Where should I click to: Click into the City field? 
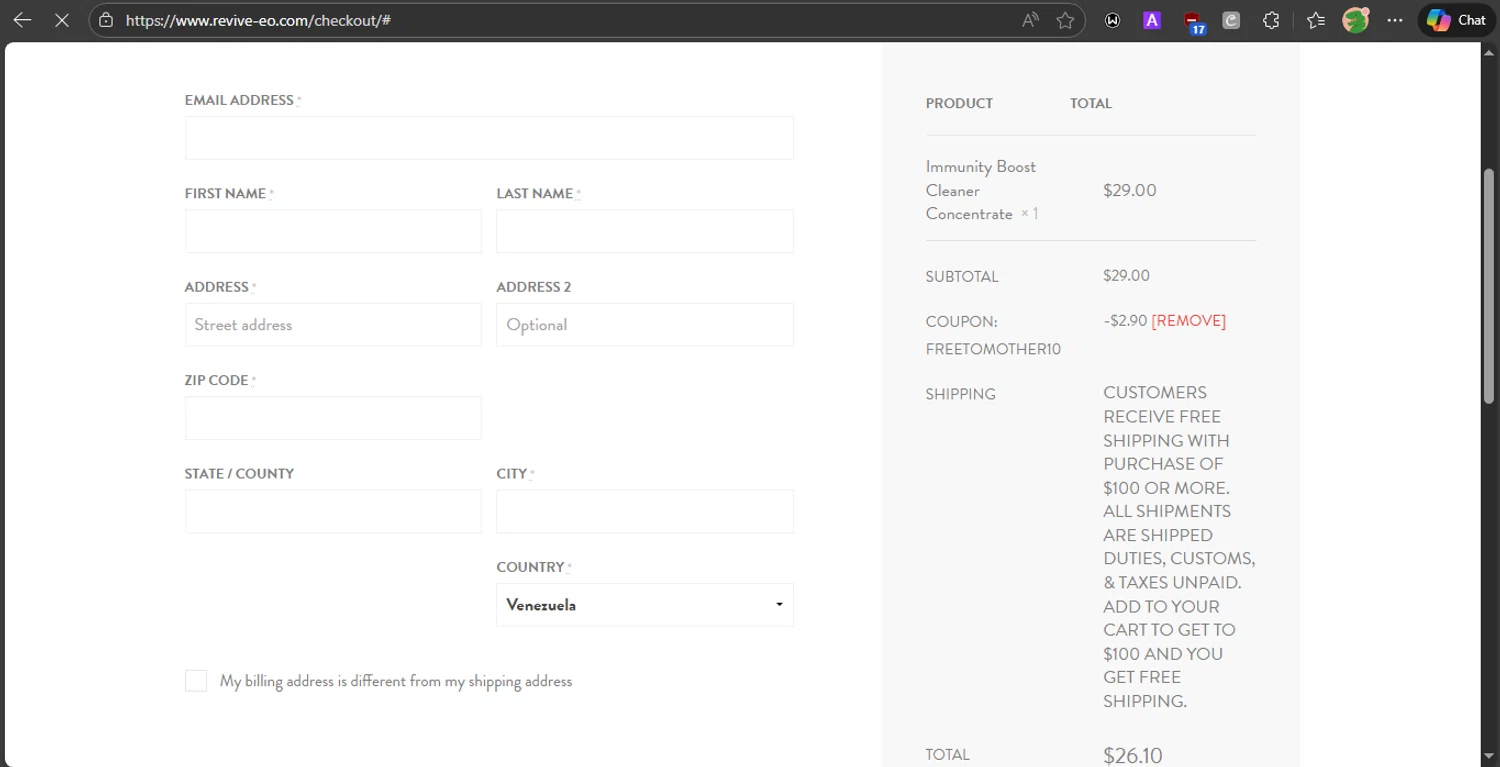[x=645, y=511]
